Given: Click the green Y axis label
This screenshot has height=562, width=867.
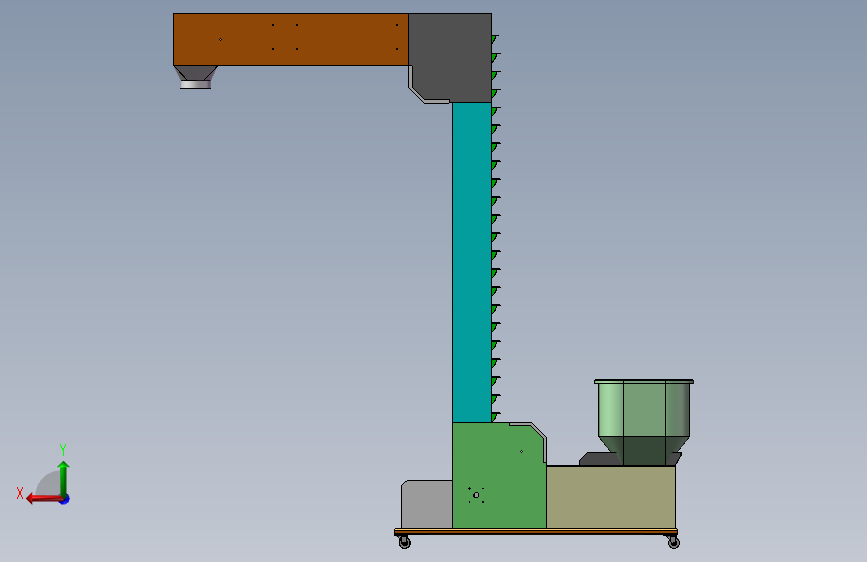Looking at the screenshot, I should 63,449.
